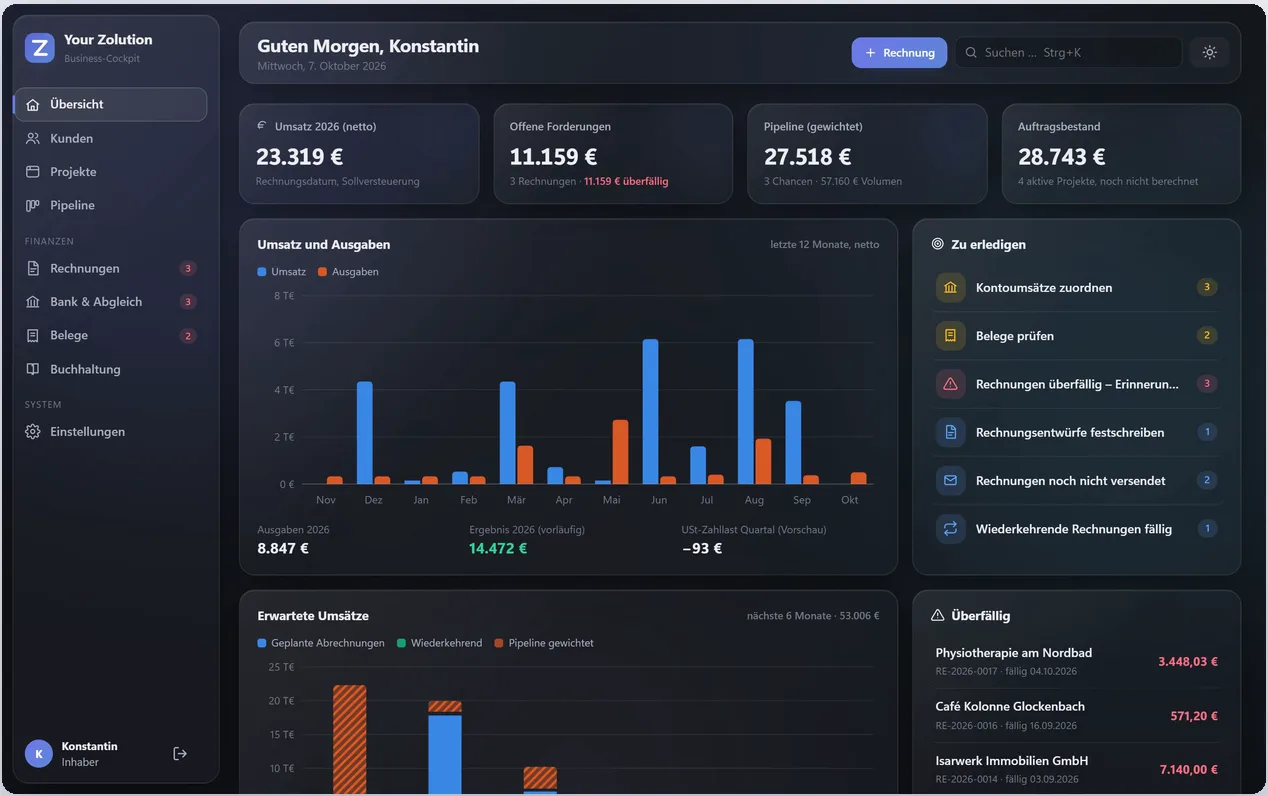
Task: Open the Your Zolution Z logo
Action: point(40,47)
